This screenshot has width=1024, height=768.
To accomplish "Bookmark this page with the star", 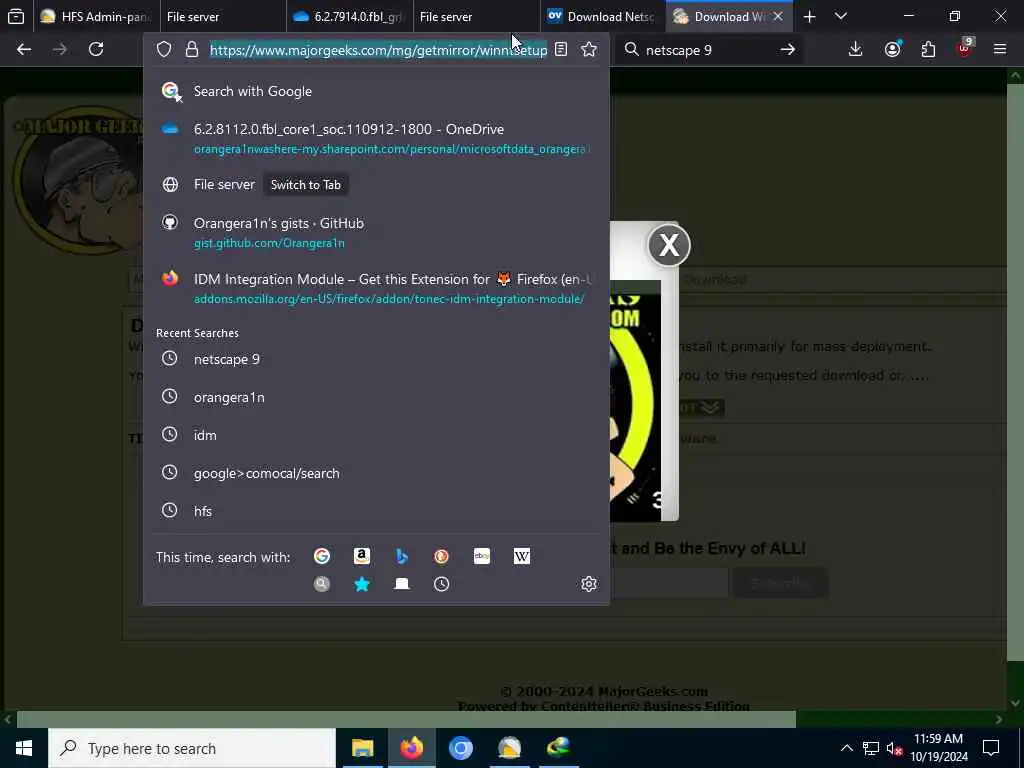I will point(589,50).
